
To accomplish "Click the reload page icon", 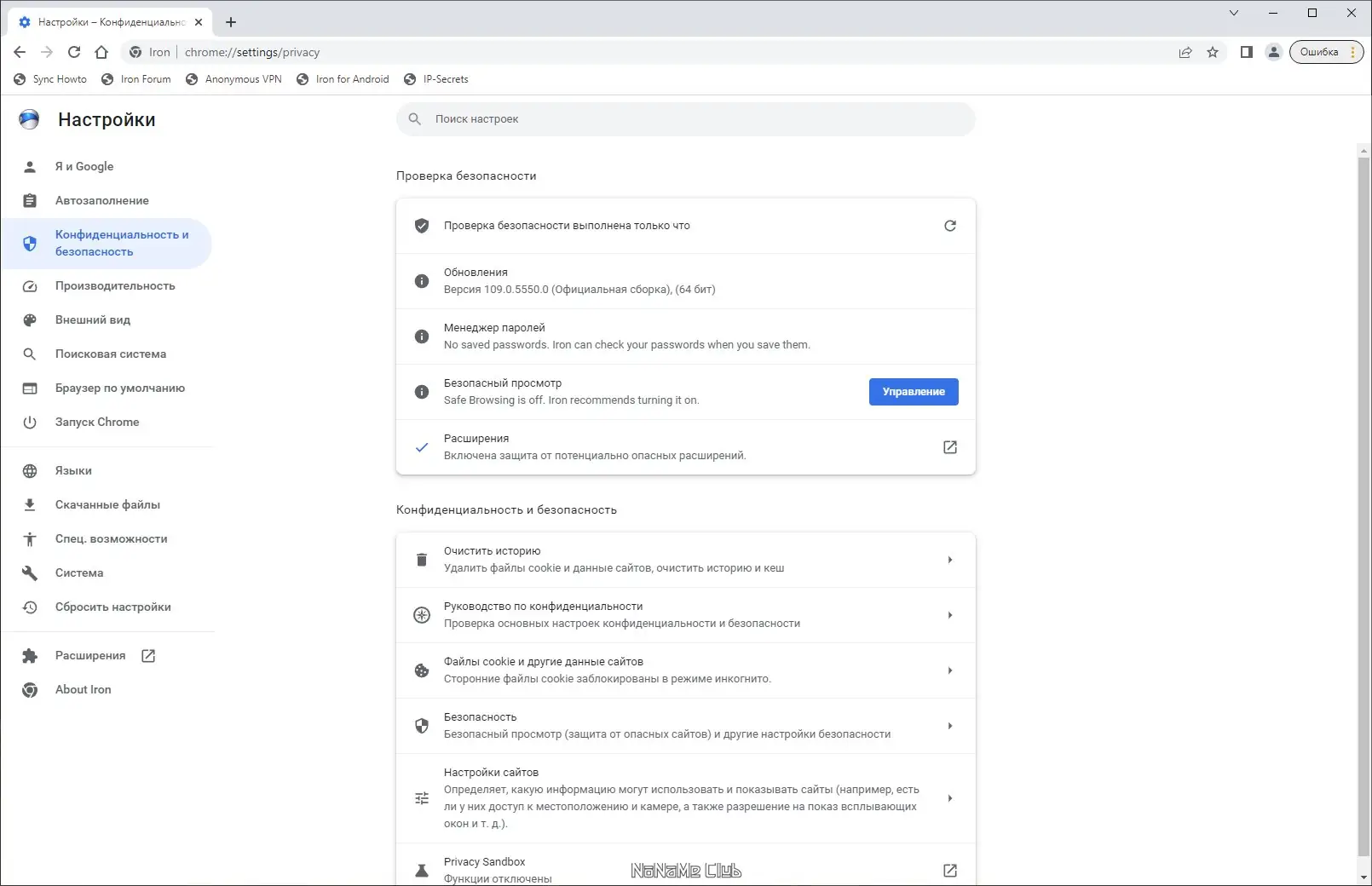I will click(74, 52).
